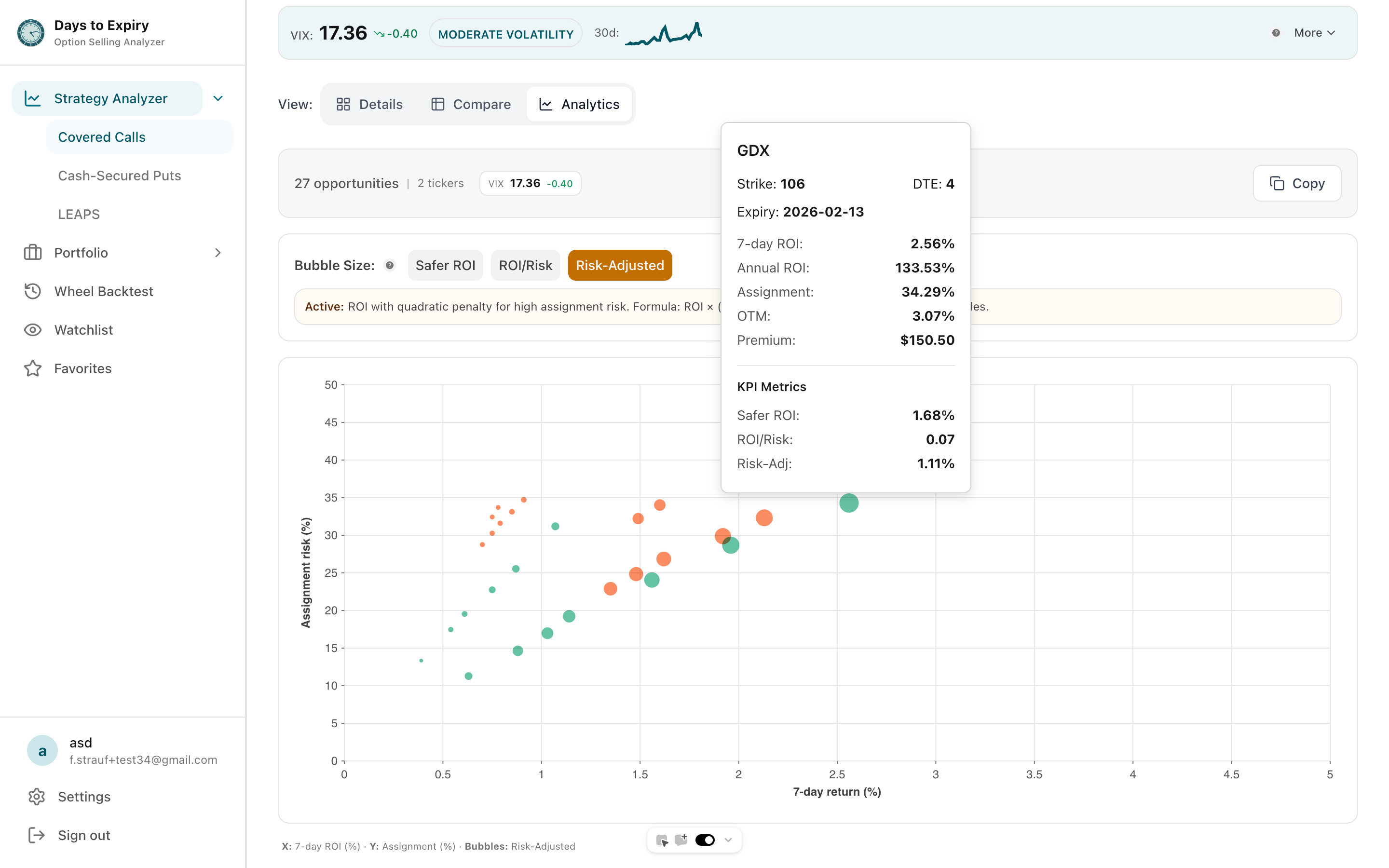Click the Favorites star icon
Screen dimensions: 1389x868
(33, 368)
